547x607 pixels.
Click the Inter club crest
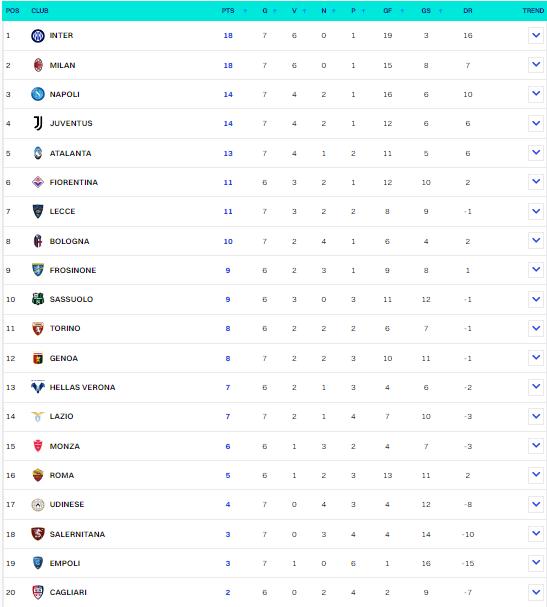tap(38, 36)
